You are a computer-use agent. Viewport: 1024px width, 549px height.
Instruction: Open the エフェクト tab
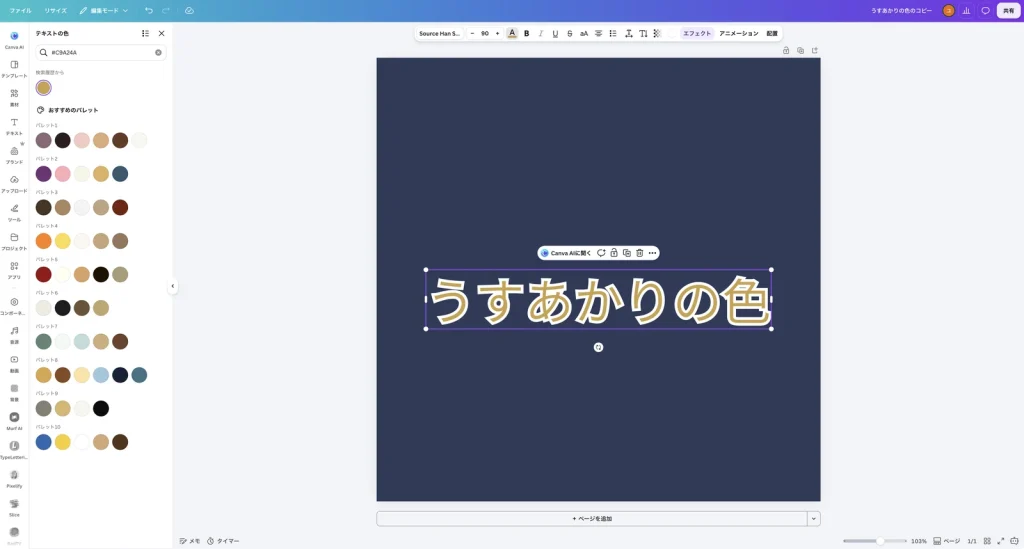click(697, 33)
